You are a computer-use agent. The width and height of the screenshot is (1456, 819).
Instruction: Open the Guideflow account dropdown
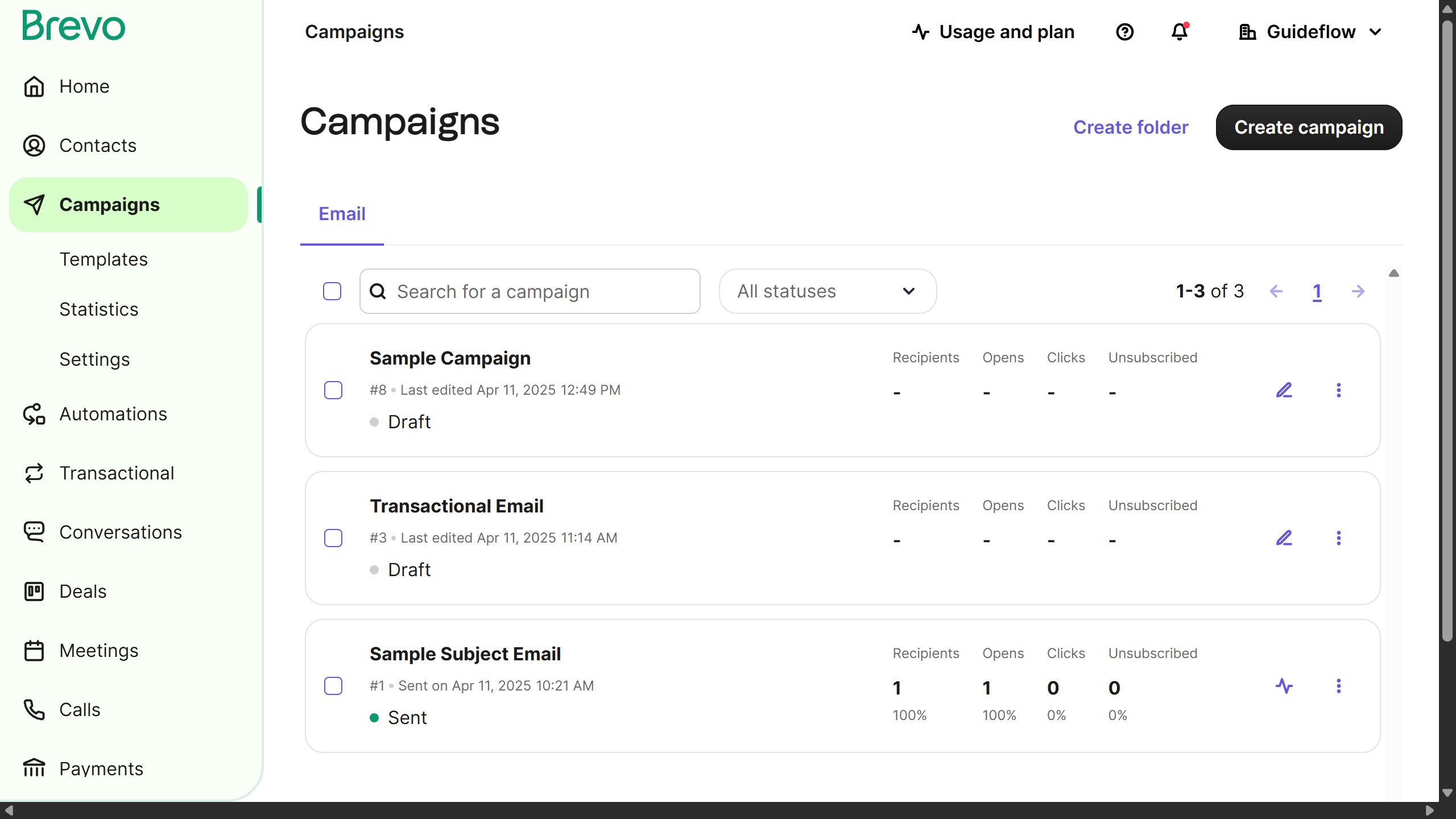1310,32
